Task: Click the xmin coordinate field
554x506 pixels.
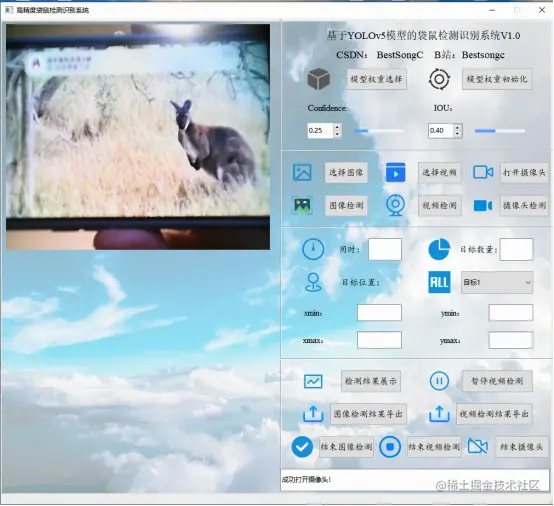Action: click(x=379, y=312)
